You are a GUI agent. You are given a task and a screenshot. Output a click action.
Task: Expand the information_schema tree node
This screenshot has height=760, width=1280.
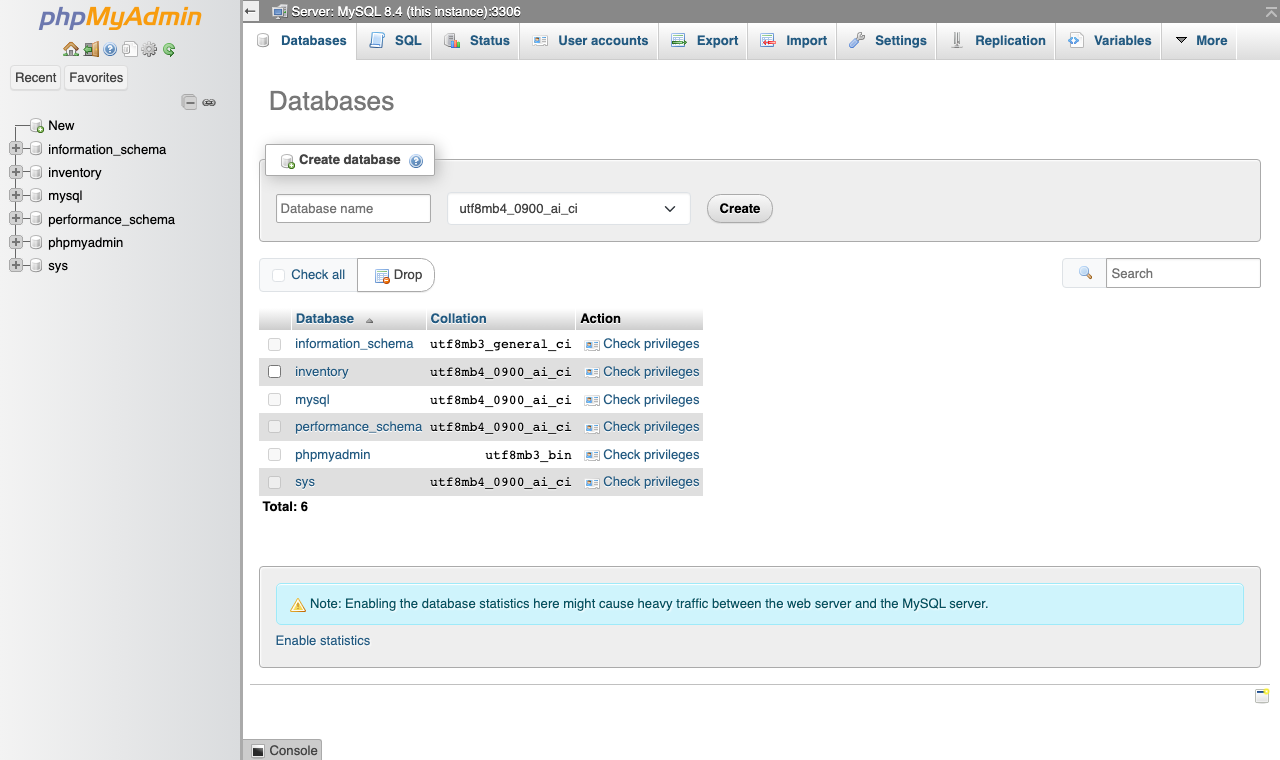click(15, 149)
